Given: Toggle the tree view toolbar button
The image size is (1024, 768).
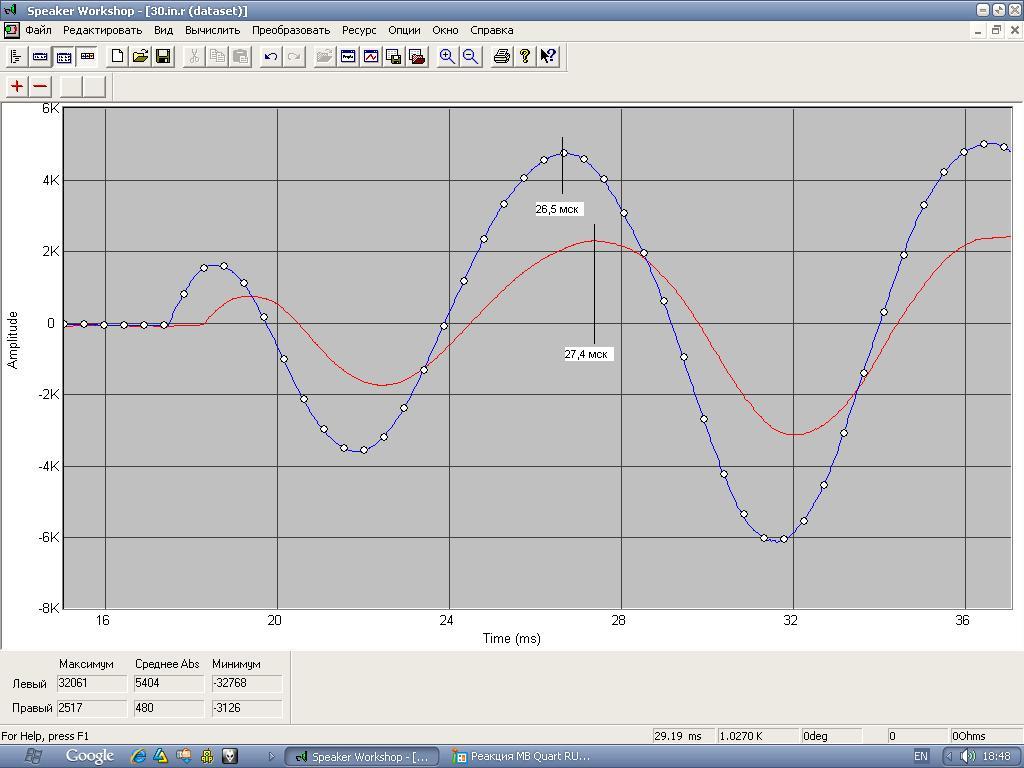Looking at the screenshot, I should (x=16, y=57).
